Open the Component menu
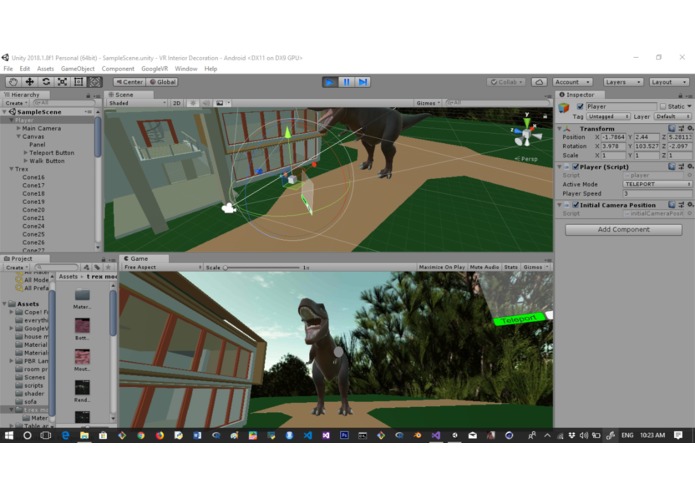 coord(118,69)
